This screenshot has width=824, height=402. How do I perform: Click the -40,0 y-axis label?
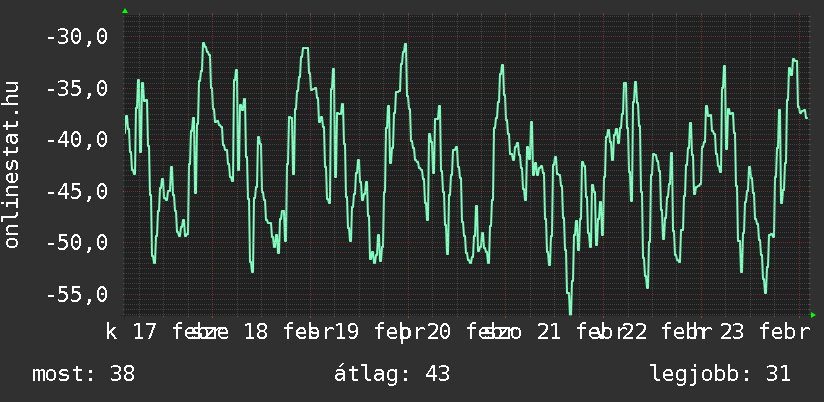[x=77, y=139]
